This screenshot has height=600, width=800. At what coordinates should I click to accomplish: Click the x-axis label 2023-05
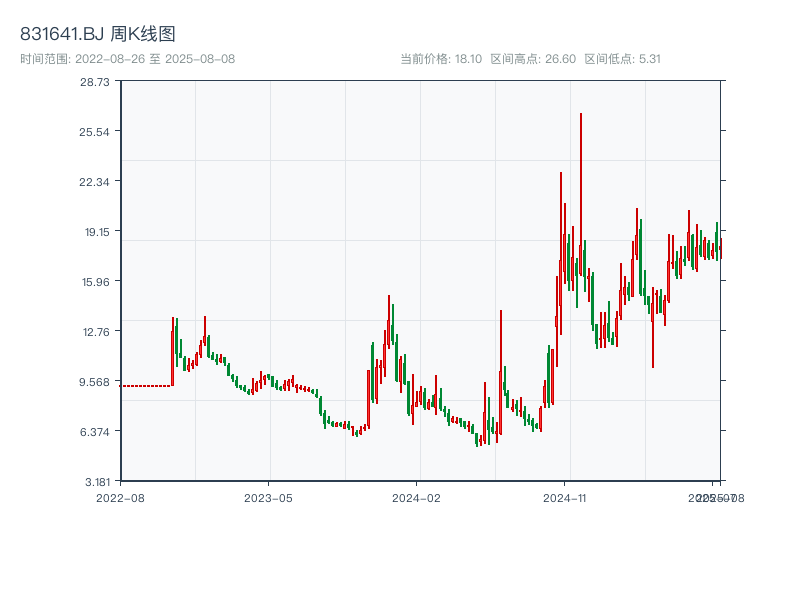click(x=268, y=498)
